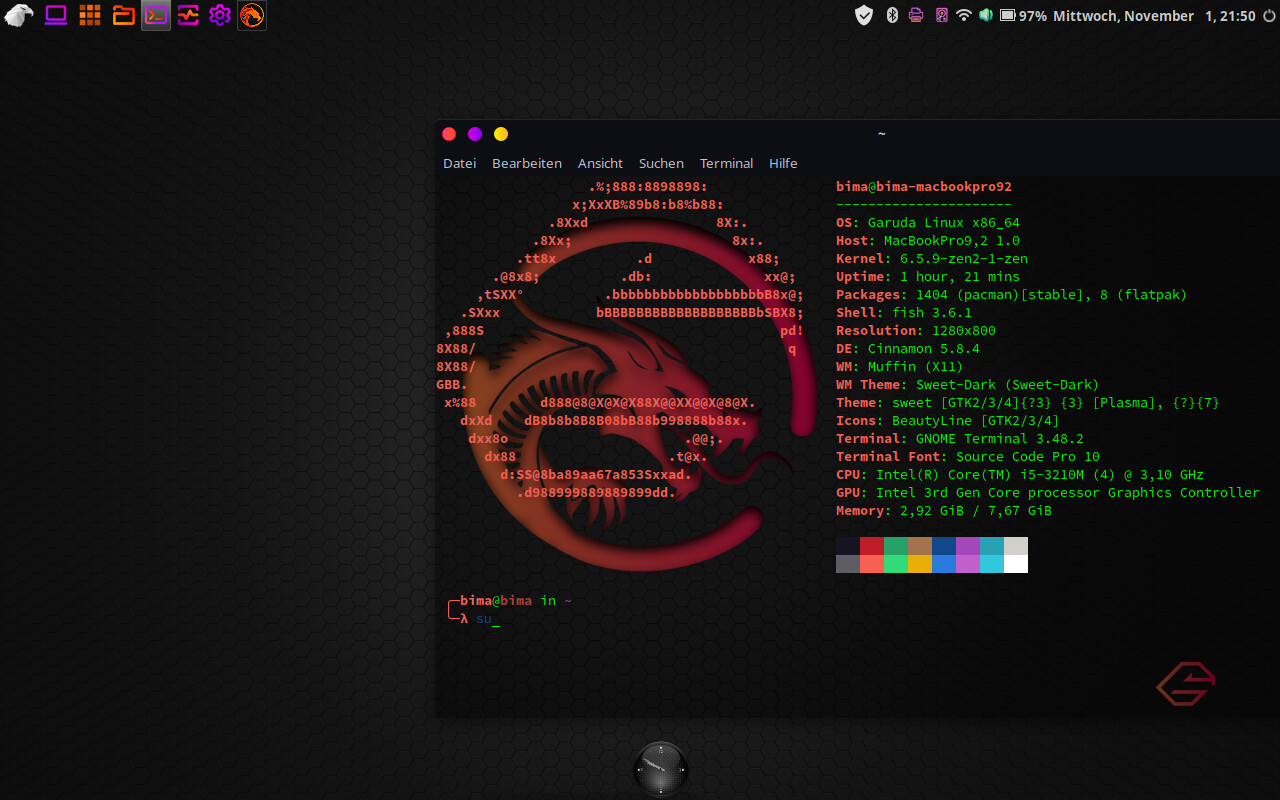Click the yellow window control button
The image size is (1280, 800).
[501, 134]
